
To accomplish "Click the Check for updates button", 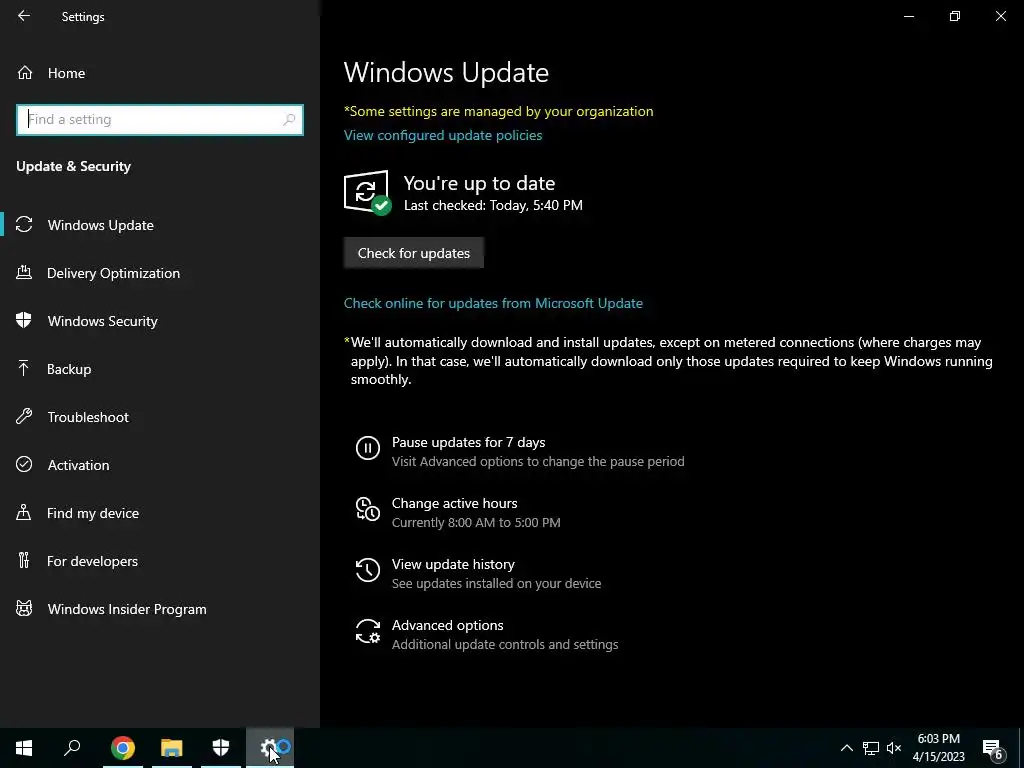I will click(x=413, y=253).
